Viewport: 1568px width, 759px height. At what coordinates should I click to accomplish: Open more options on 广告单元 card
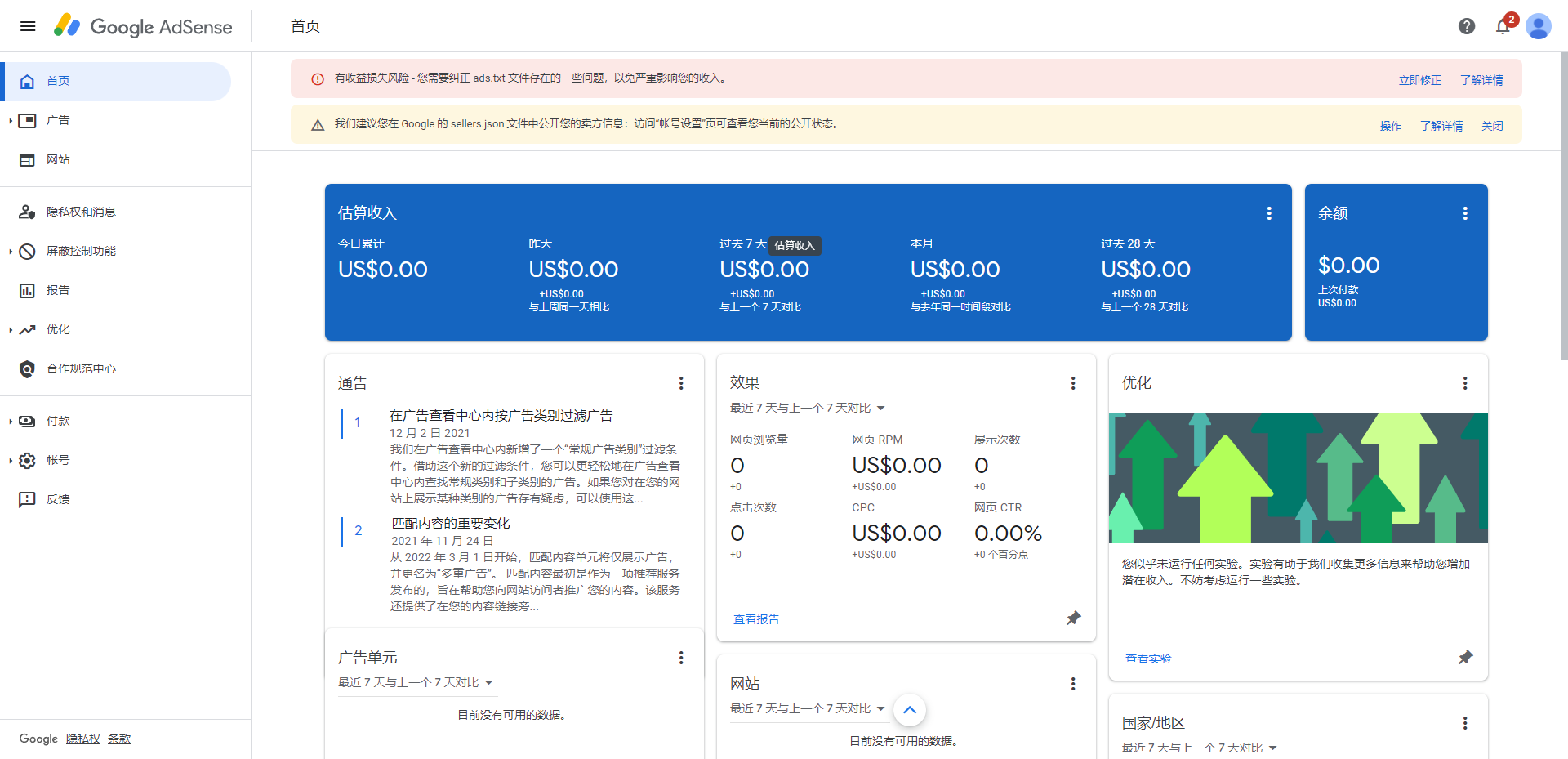681,658
